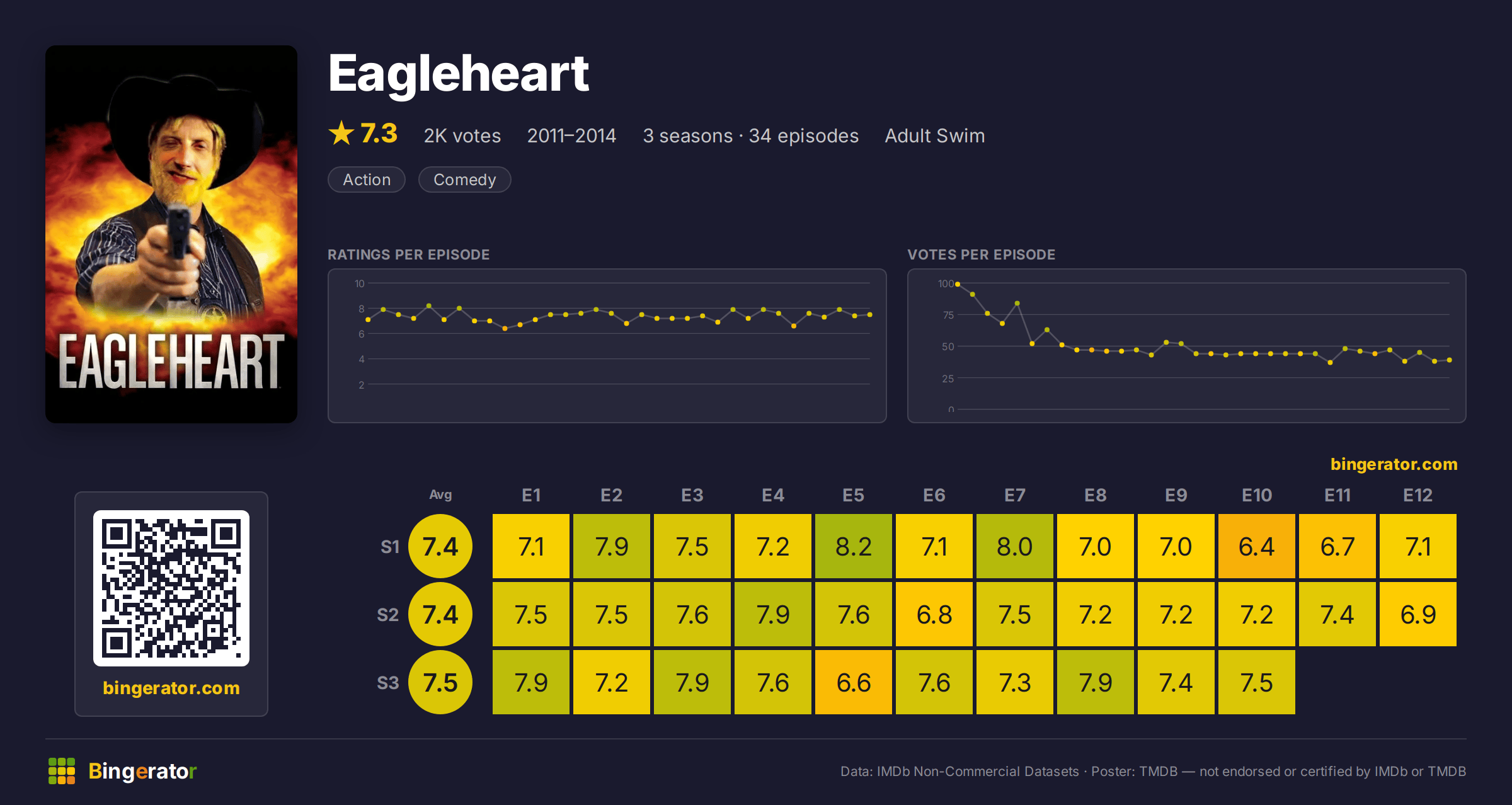This screenshot has width=1512, height=805.
Task: Click the S1 average 7.4 circle
Action: 440,546
